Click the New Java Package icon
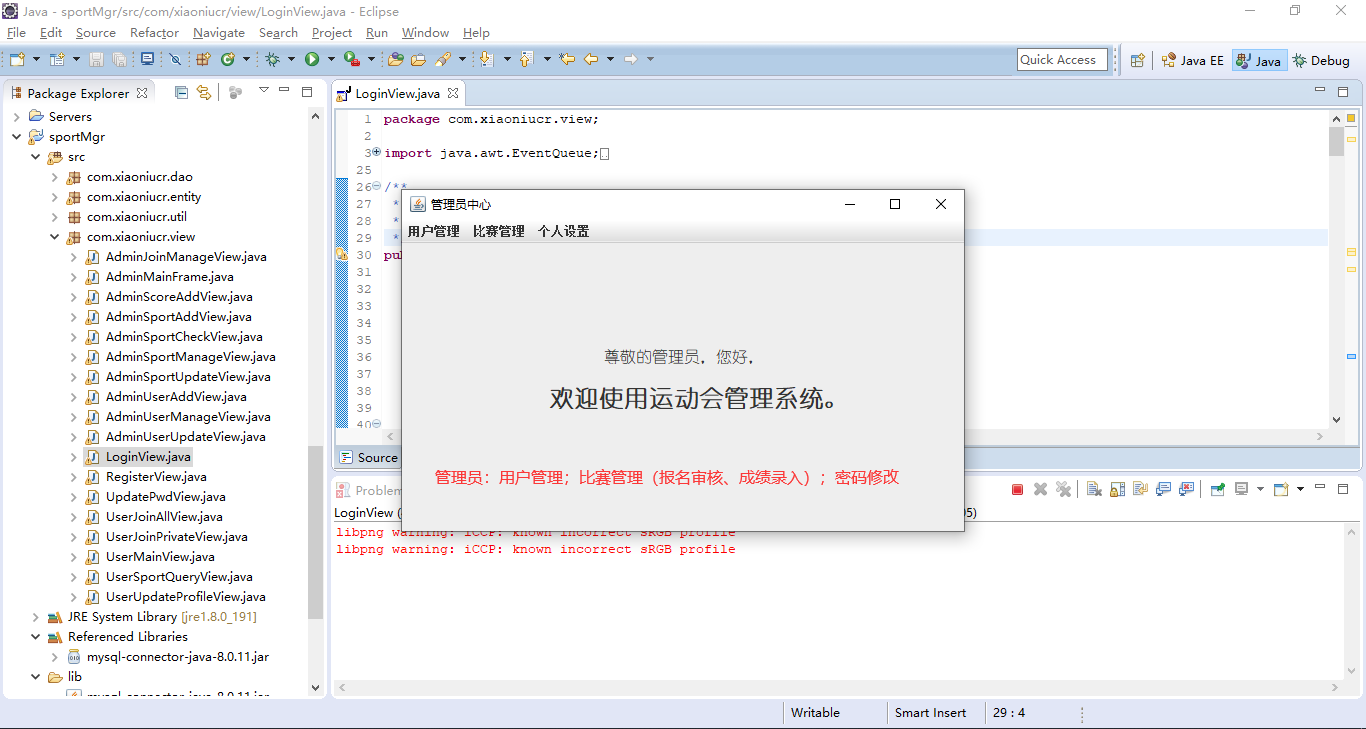Viewport: 1366px width, 729px height. point(204,60)
